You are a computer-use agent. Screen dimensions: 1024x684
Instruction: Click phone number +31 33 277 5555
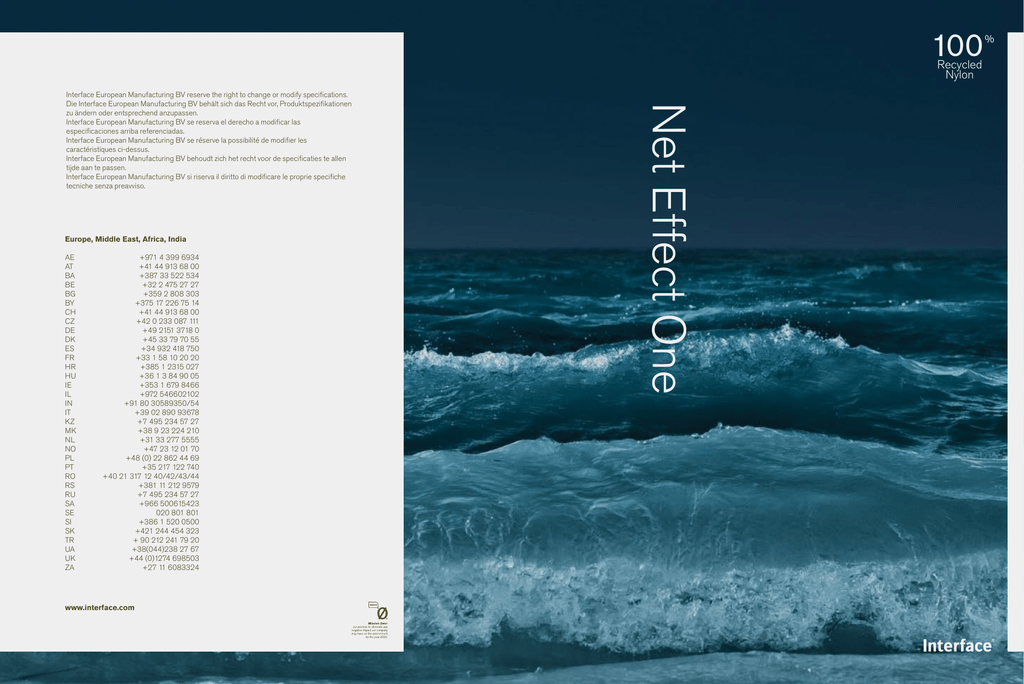pos(170,440)
